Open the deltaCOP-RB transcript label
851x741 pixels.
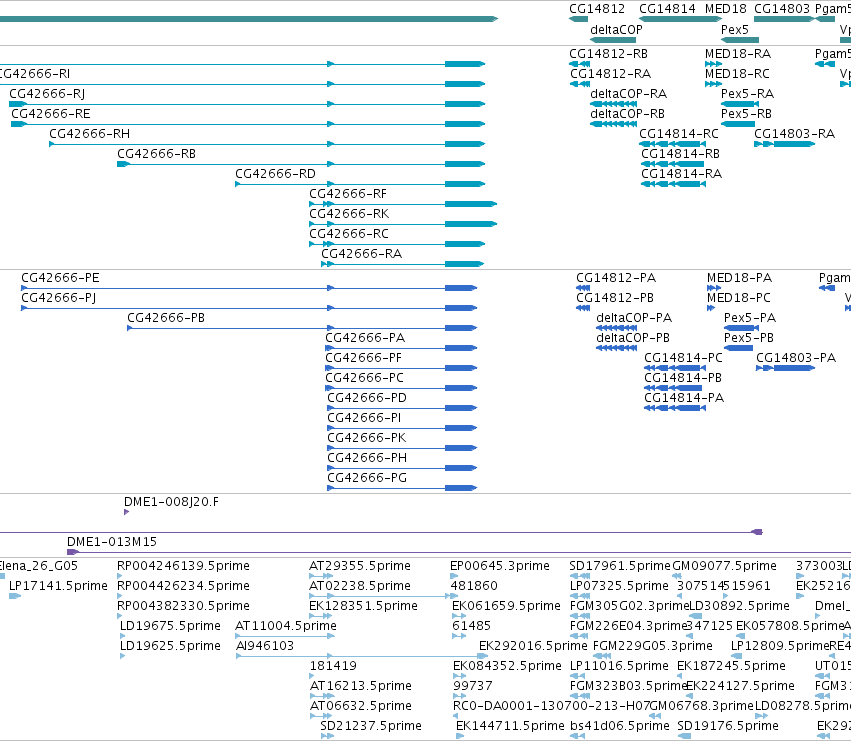pos(627,115)
